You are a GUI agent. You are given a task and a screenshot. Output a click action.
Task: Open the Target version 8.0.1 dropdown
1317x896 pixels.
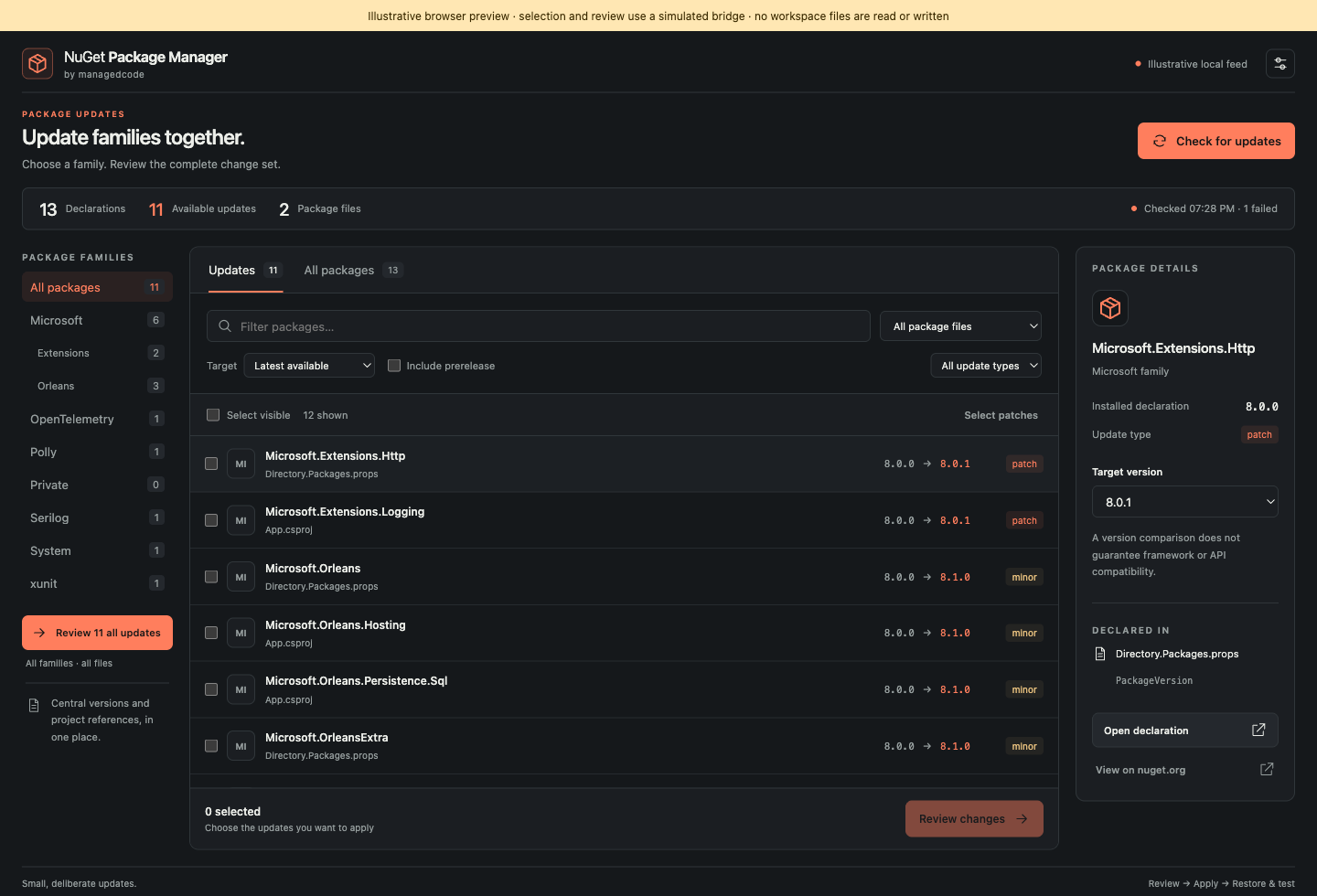[1185, 502]
